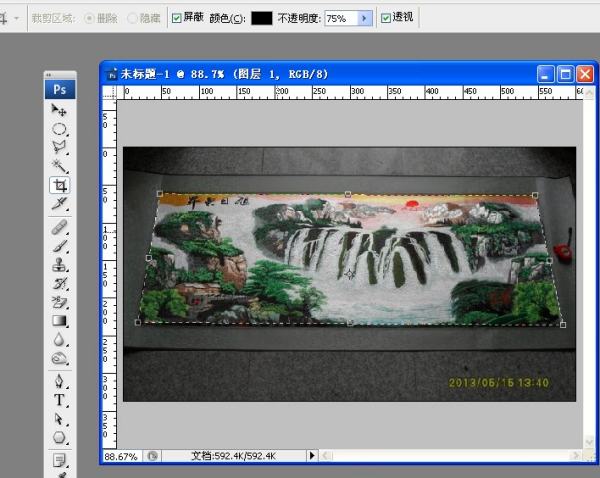Select the Elliptical Marquee tool
Screen dimensions: 600x478
click(x=59, y=129)
